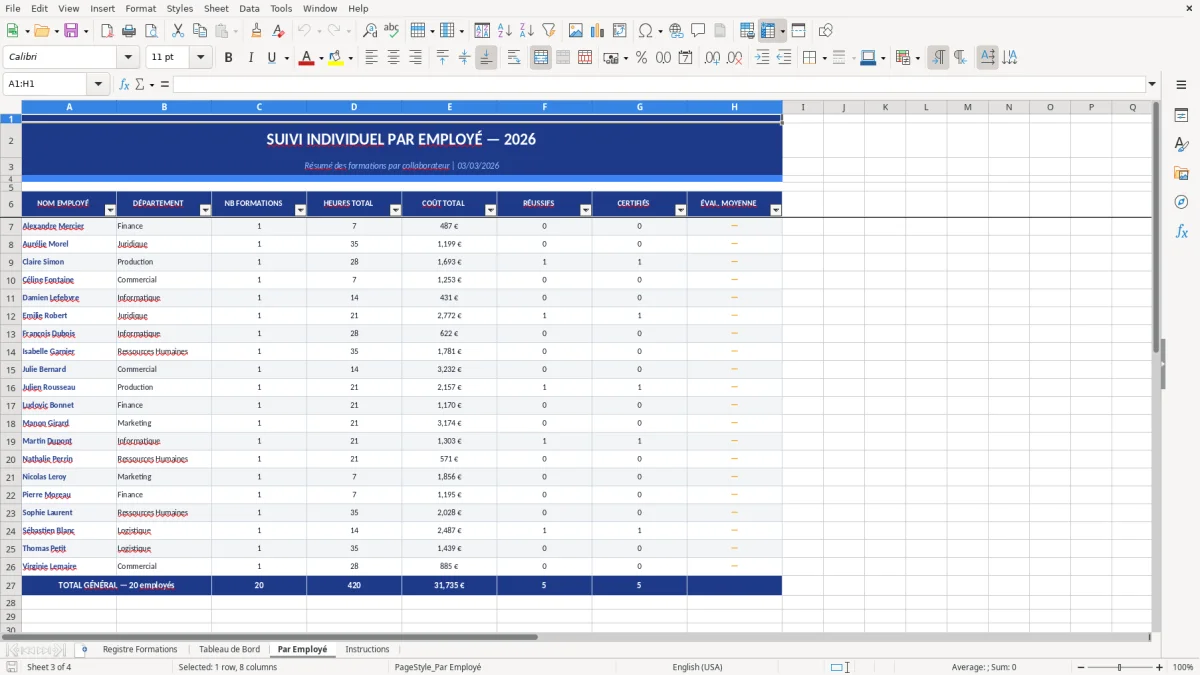Insert a special character
The height and width of the screenshot is (675, 1200).
647,29
